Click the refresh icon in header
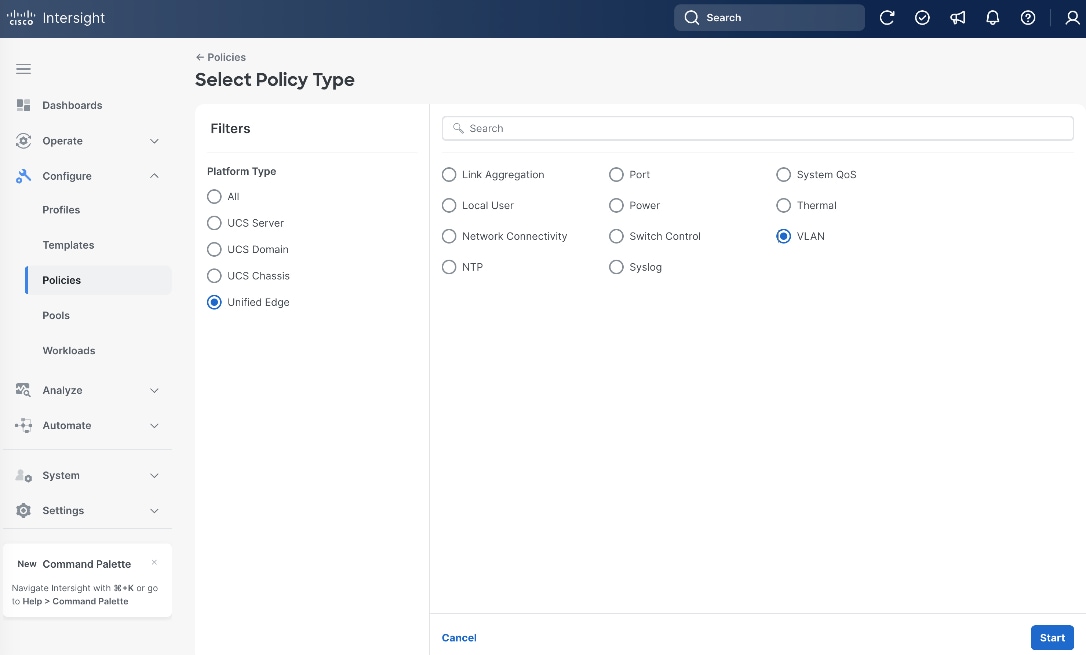This screenshot has width=1086, height=655. [x=887, y=18]
